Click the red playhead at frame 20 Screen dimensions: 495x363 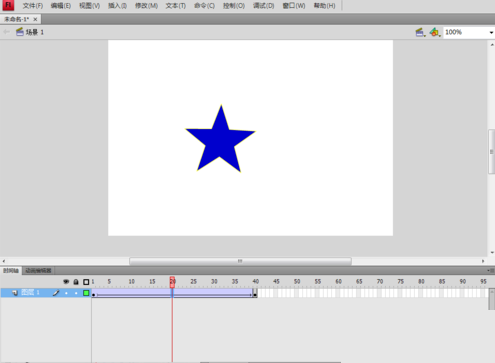(172, 282)
